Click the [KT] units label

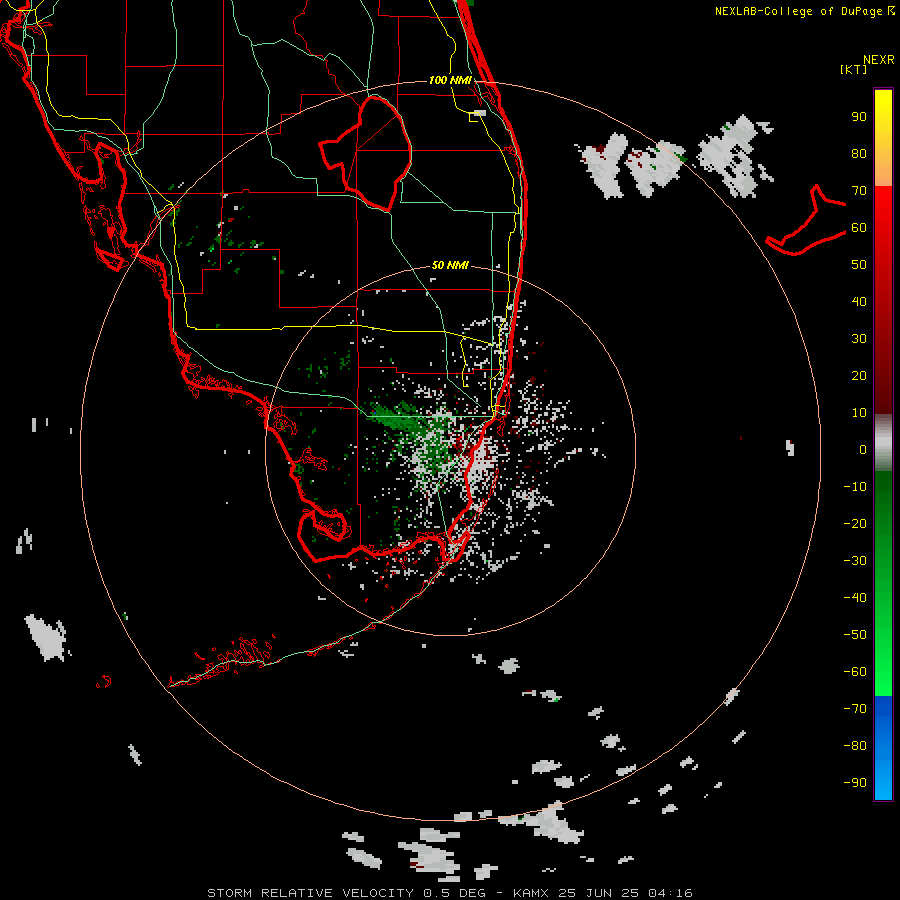point(854,69)
